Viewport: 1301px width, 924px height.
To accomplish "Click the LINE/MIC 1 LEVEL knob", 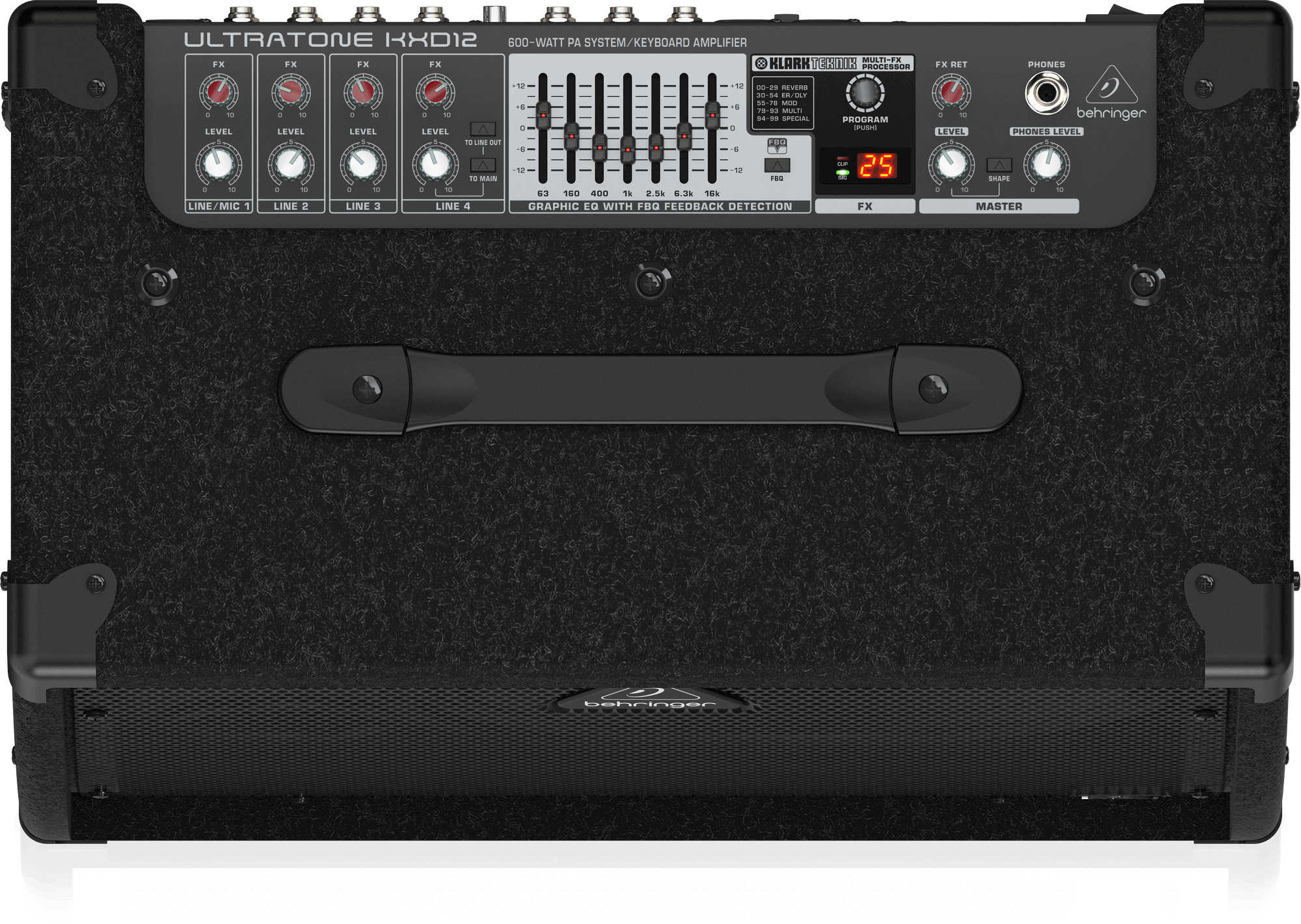I will pos(219,164).
